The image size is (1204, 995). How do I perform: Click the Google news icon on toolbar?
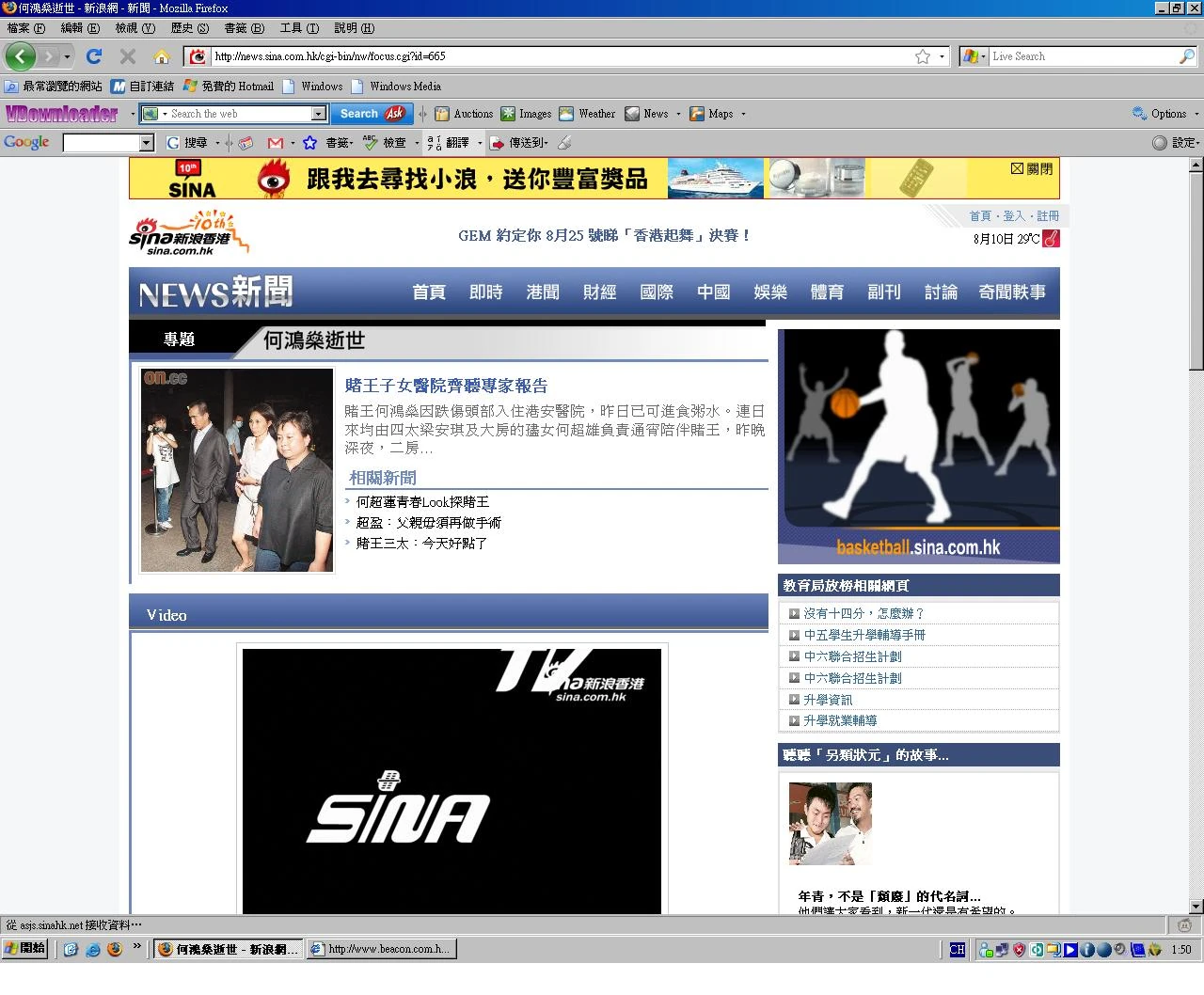coord(246,143)
